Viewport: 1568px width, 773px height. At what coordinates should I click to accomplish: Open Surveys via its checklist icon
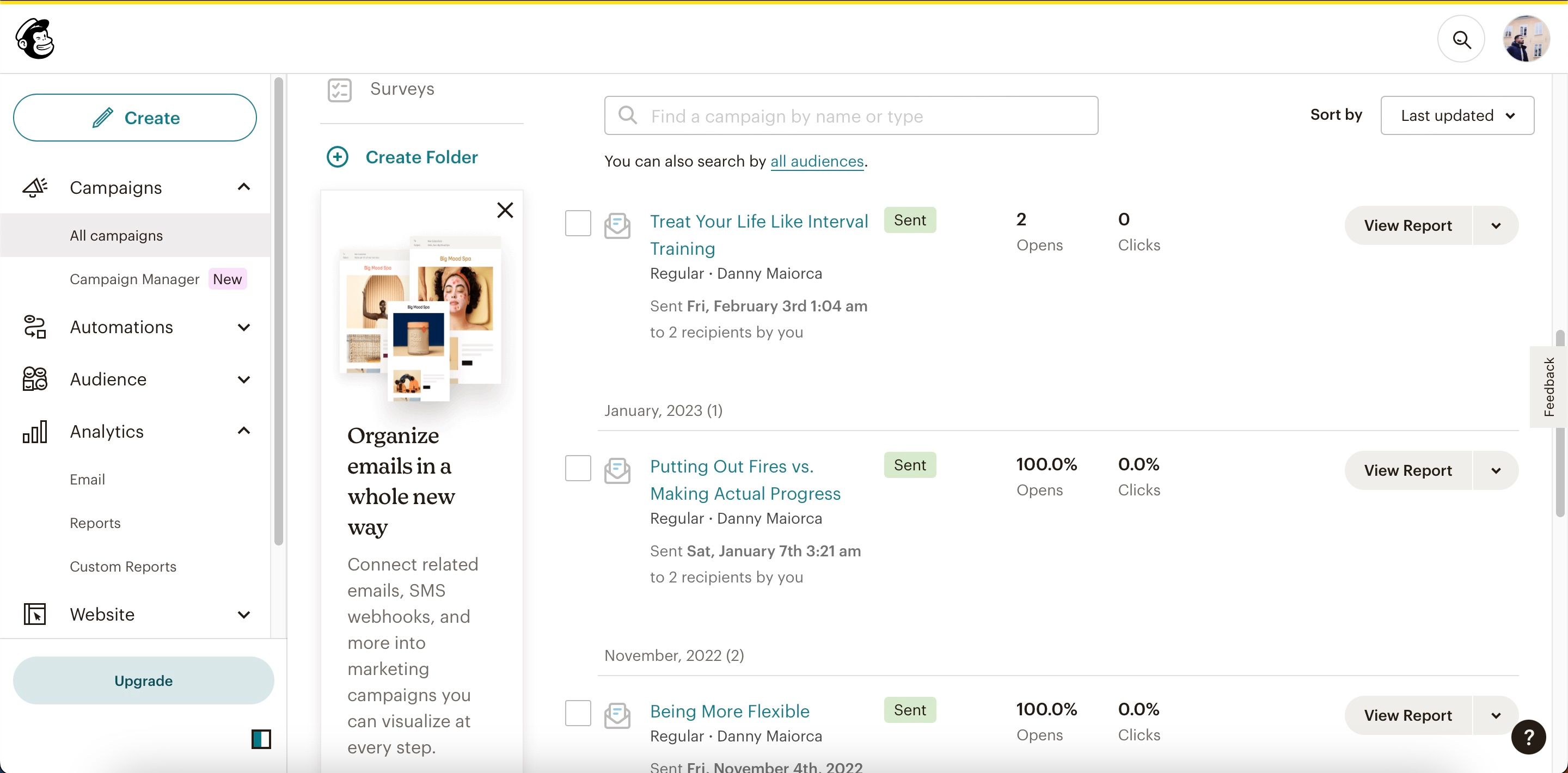340,89
